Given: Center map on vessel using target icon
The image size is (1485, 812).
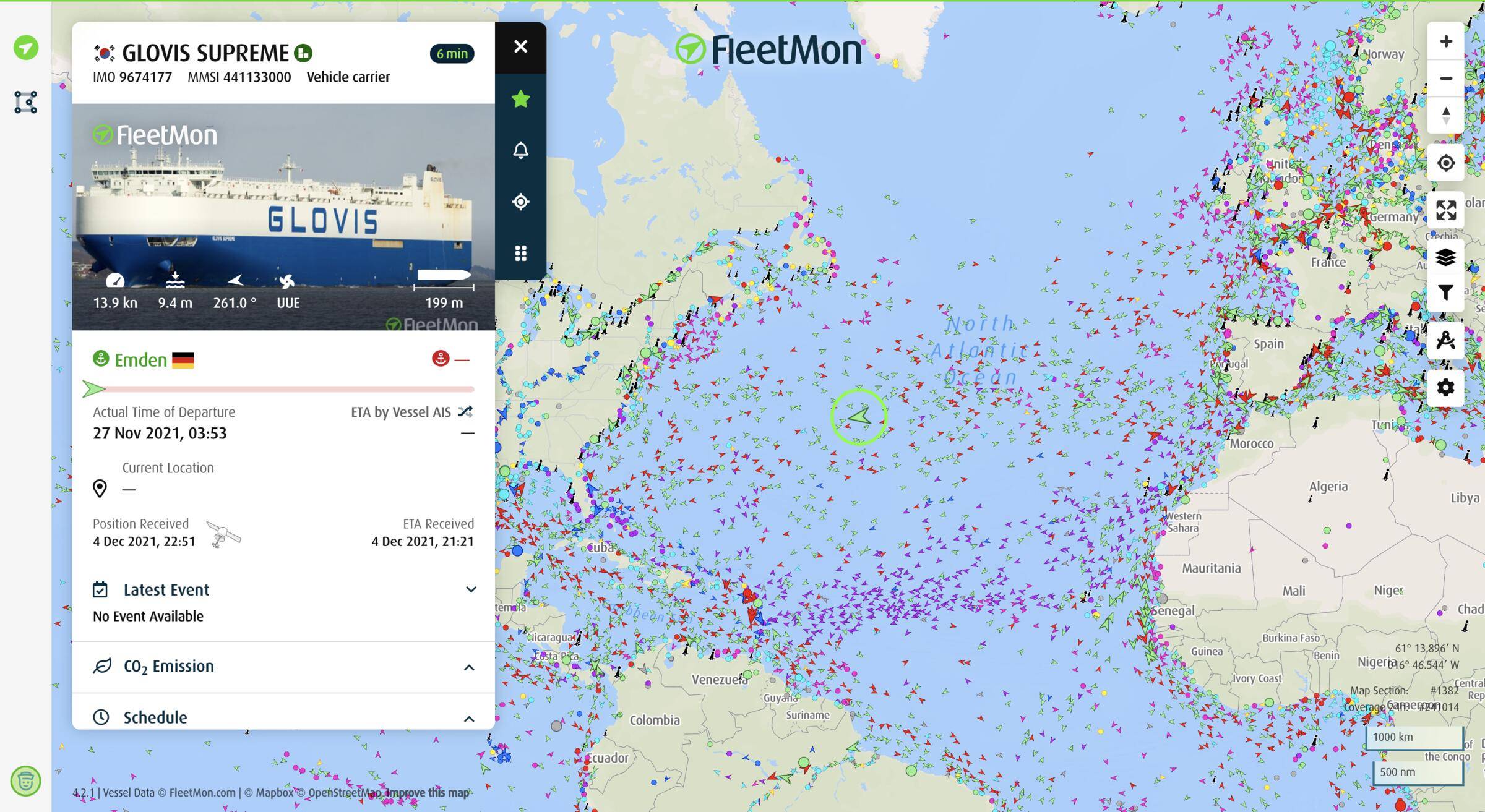Looking at the screenshot, I should (520, 202).
